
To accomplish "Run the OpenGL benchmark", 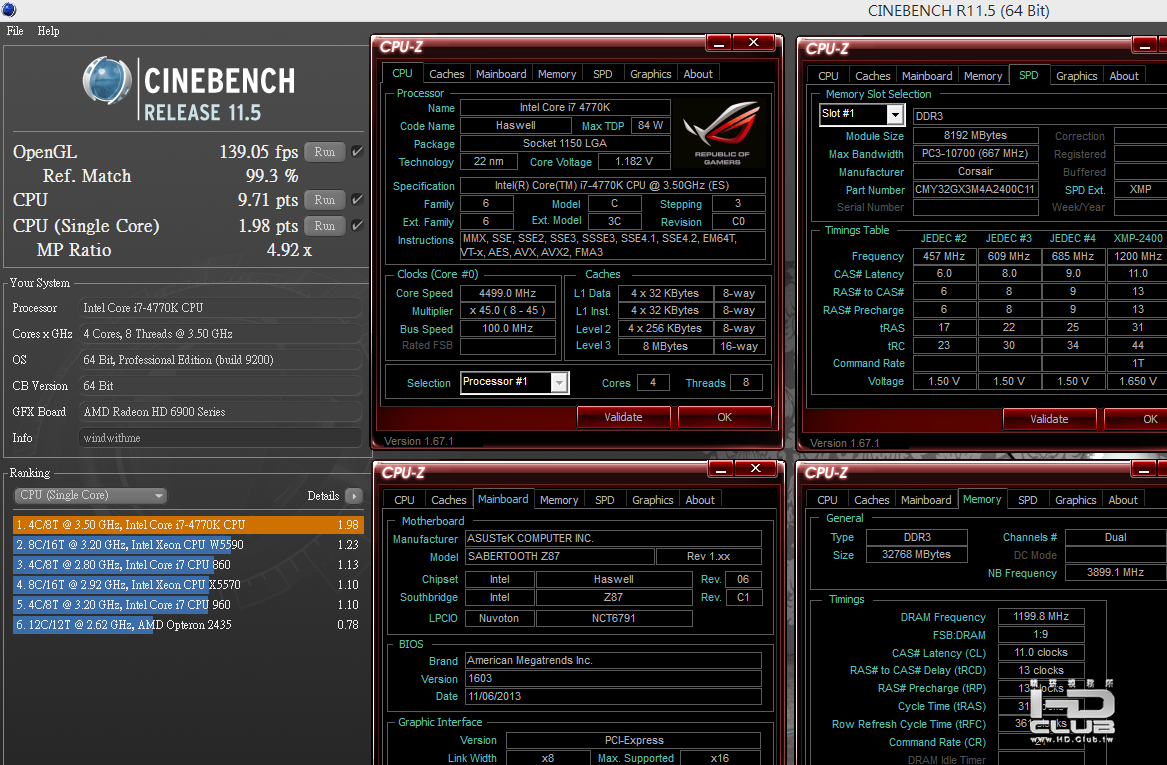I will point(324,152).
